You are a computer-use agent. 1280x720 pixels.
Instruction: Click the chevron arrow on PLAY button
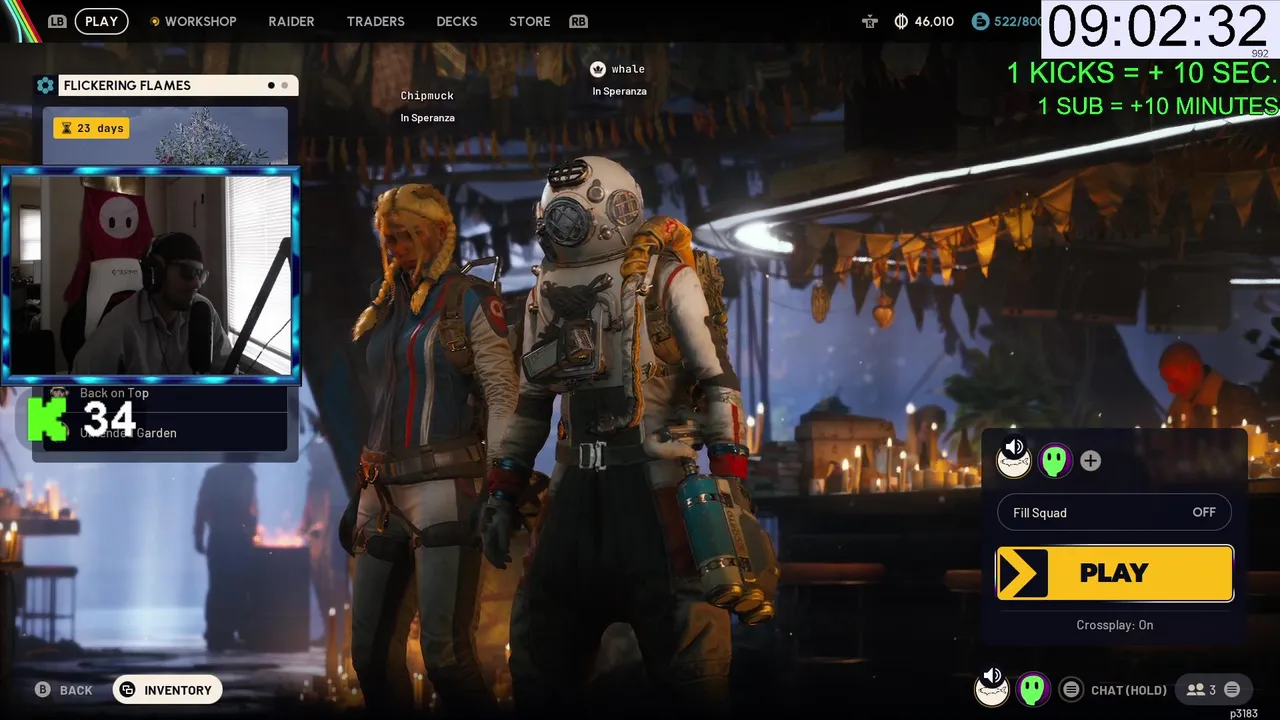tap(1023, 573)
